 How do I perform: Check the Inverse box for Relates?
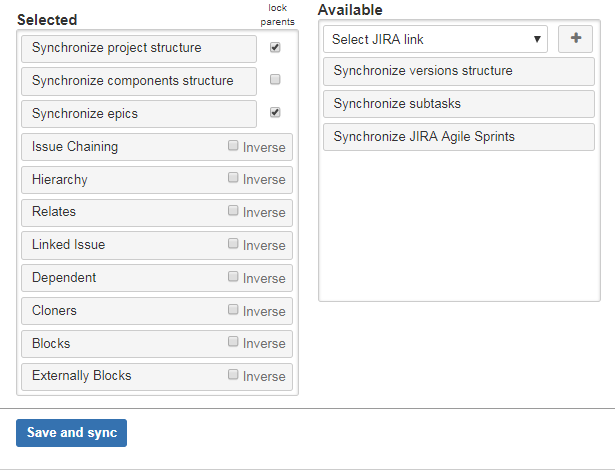[233, 211]
